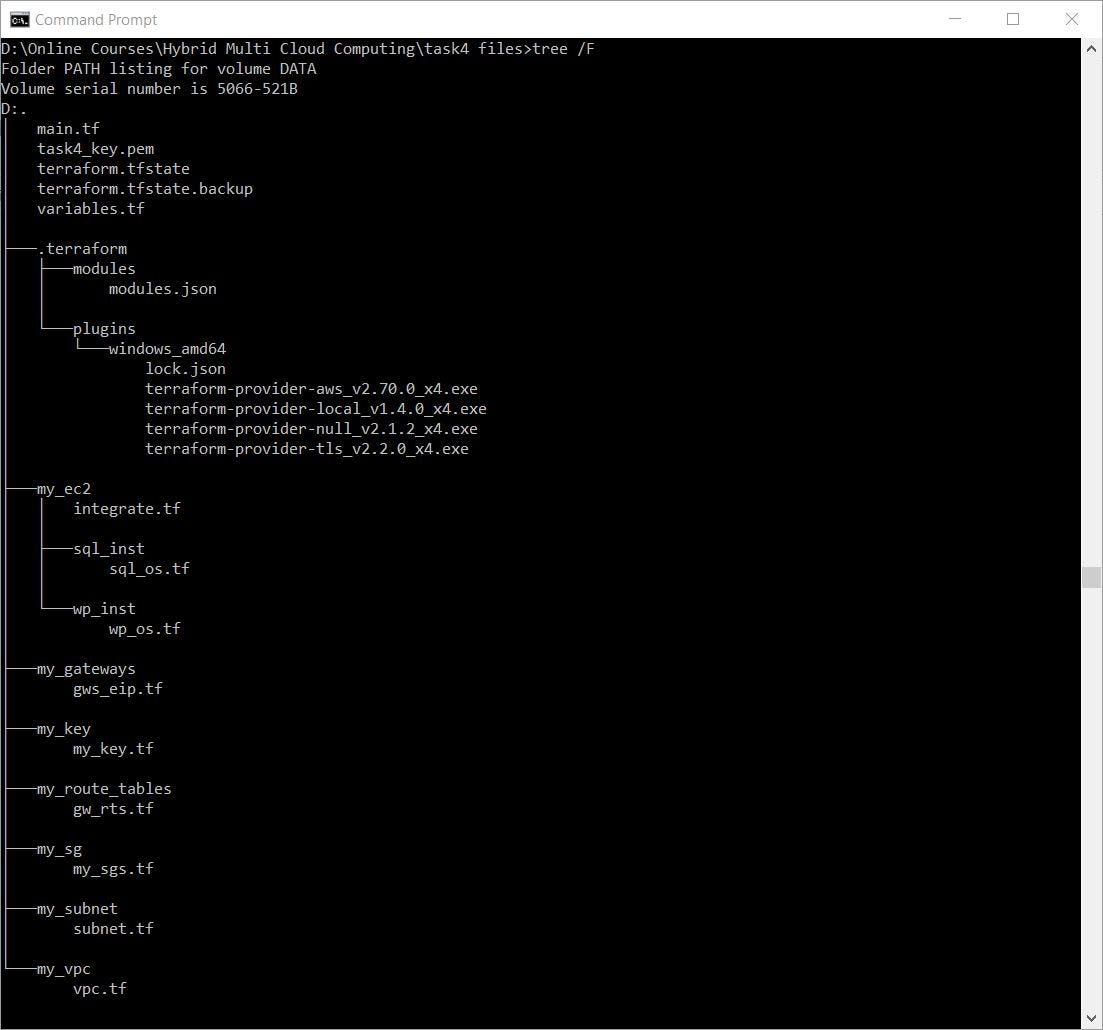This screenshot has height=1030, width=1103.
Task: Click terraform-provider-null_v2.1.2_x4.exe
Action: (x=312, y=429)
